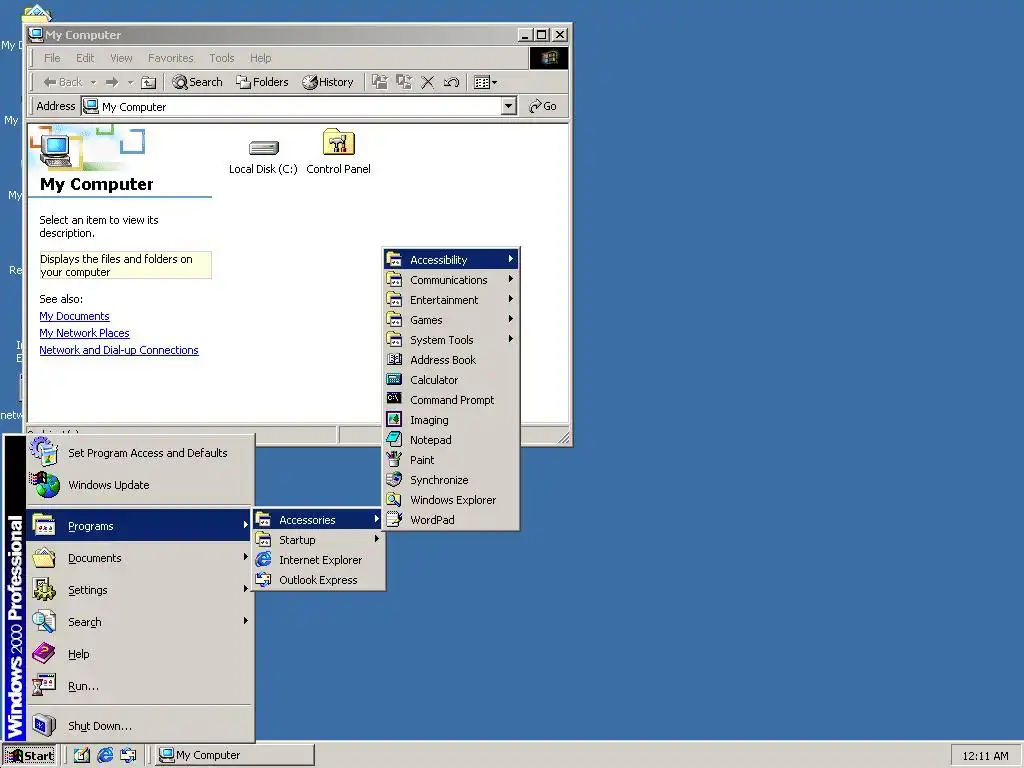This screenshot has height=768, width=1024.
Task: Click the Up folder toolbar icon
Action: click(149, 82)
